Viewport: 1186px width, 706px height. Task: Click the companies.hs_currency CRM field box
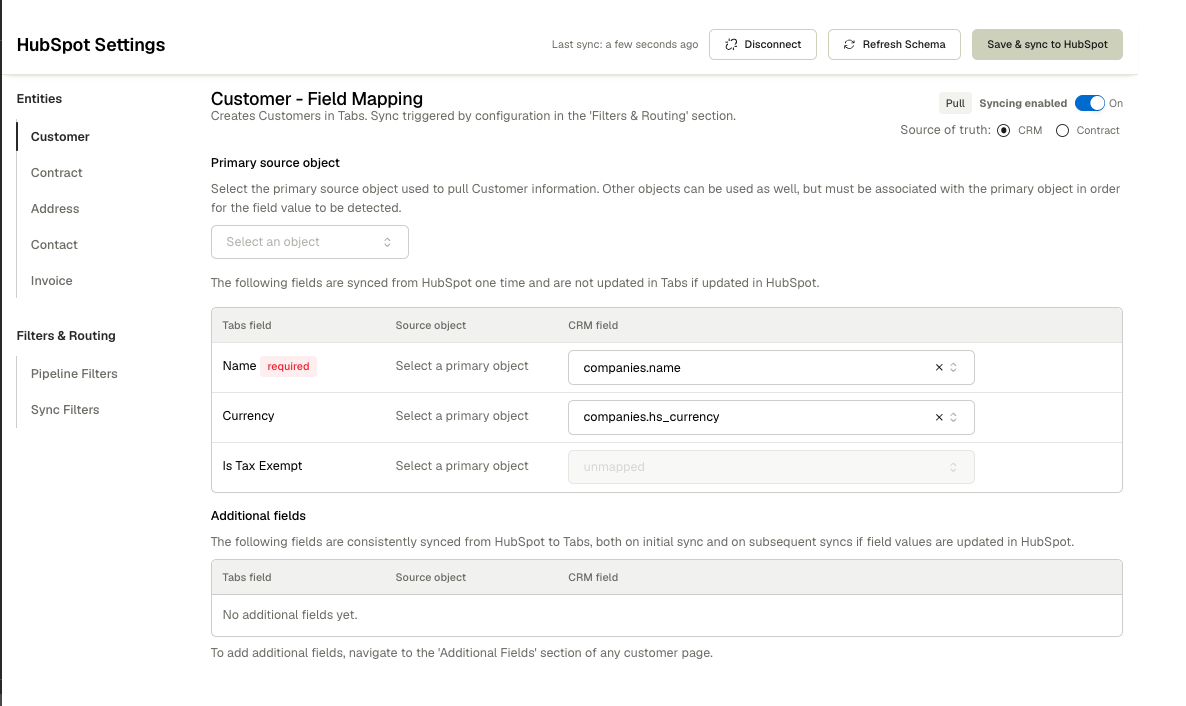(x=771, y=417)
